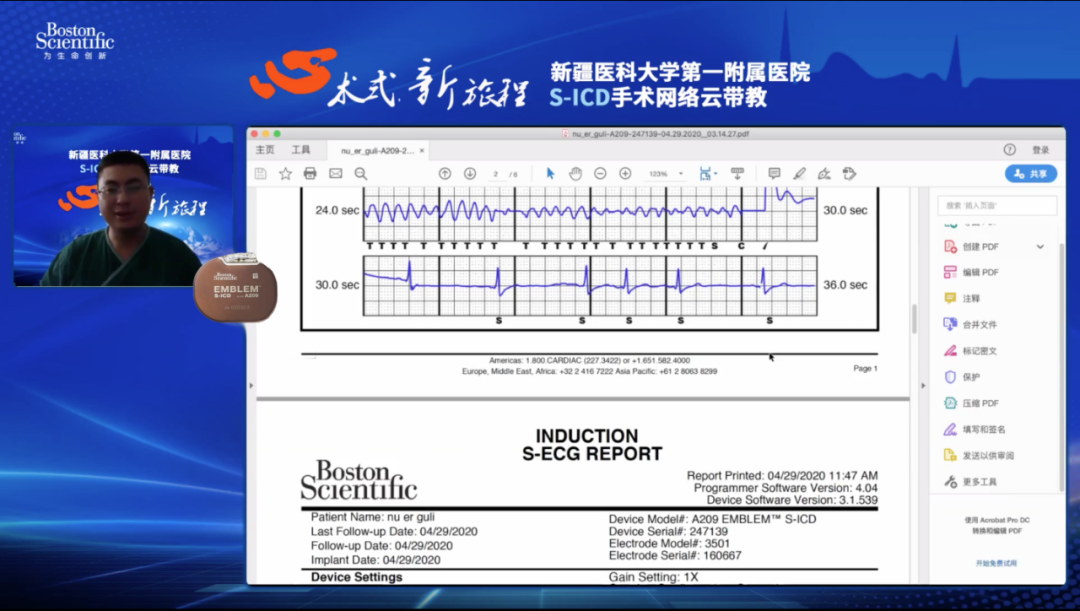Image resolution: width=1080 pixels, height=611 pixels.
Task: Click the zoom out minus icon
Action: [600, 174]
